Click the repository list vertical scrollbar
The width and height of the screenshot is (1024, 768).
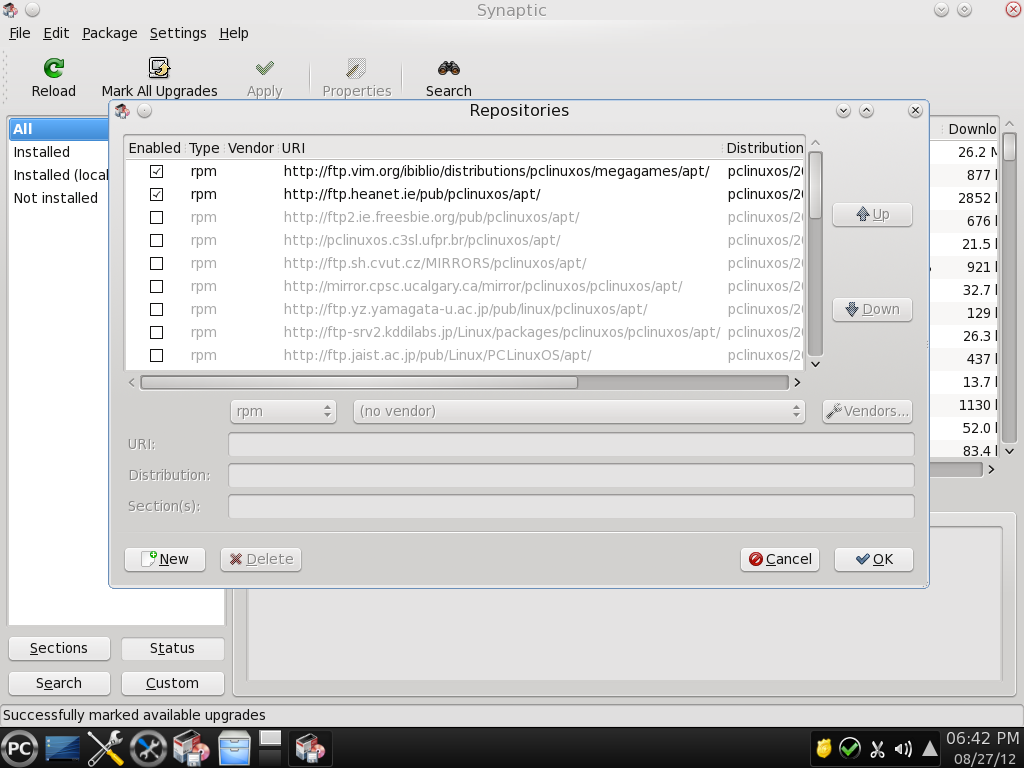pos(816,186)
